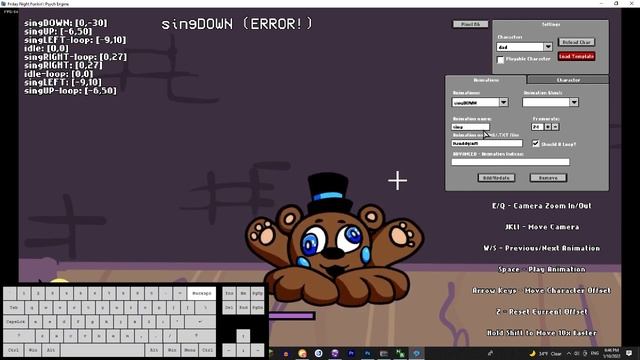Image resolution: width=640 pixels, height=360 pixels.
Task: Click the 'singDOWN (ERROR!)' animation title text
Action: [237, 24]
